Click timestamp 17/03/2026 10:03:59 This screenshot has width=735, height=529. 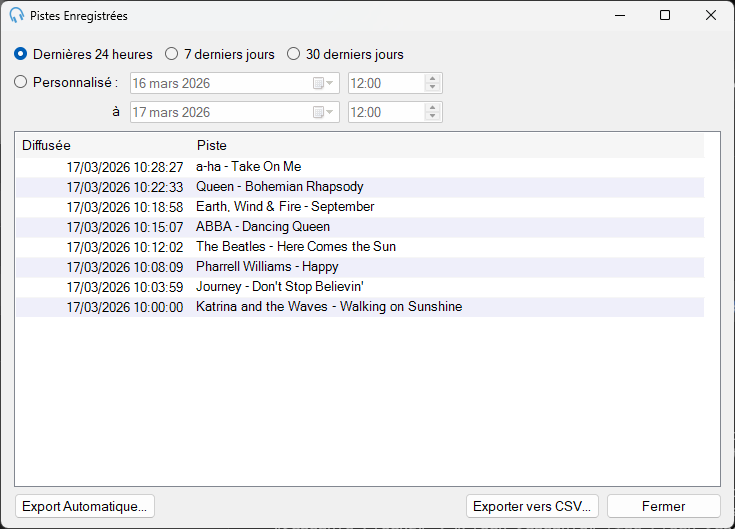coord(125,287)
